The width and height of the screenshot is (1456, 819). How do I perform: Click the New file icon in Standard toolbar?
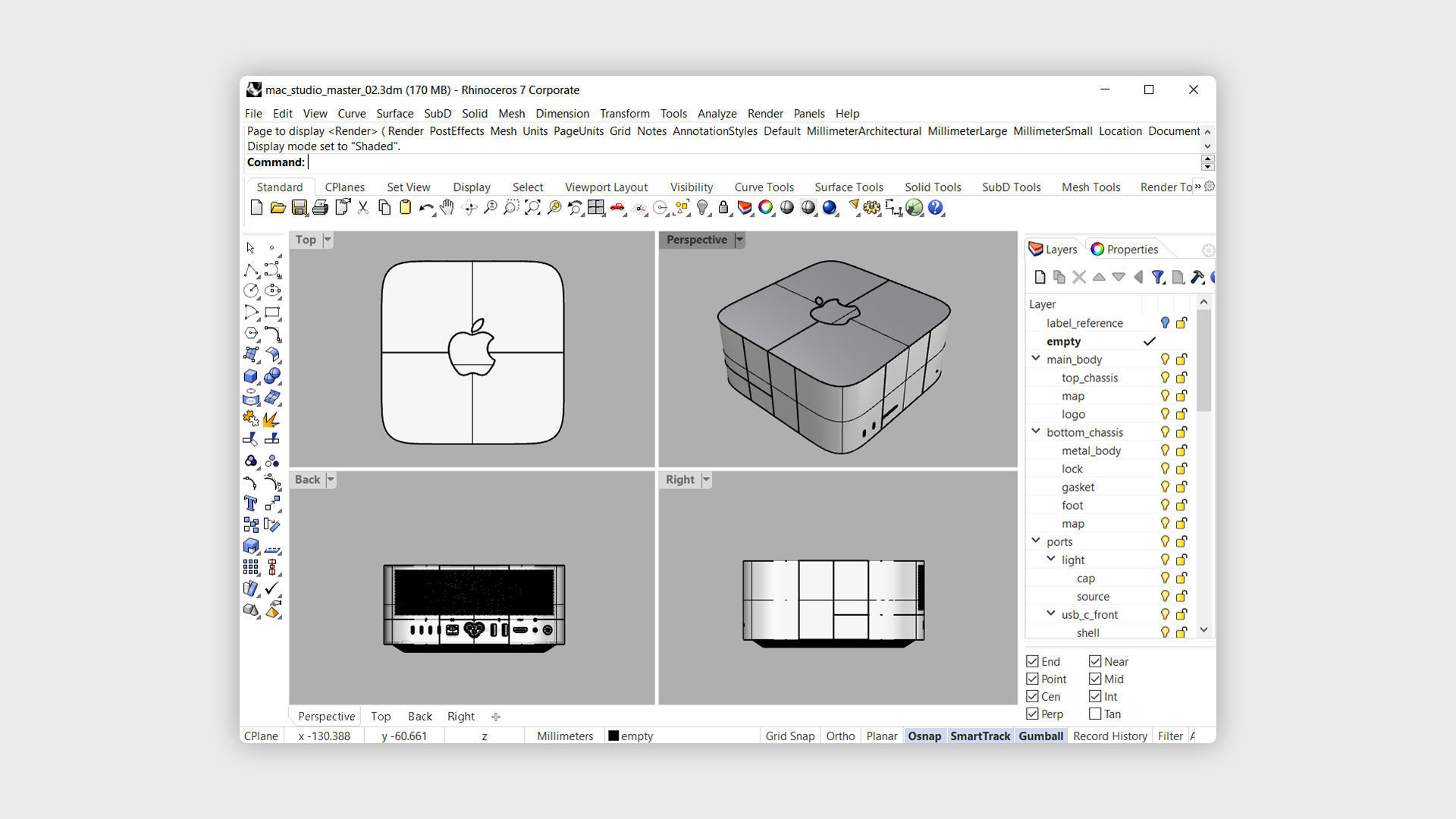256,208
